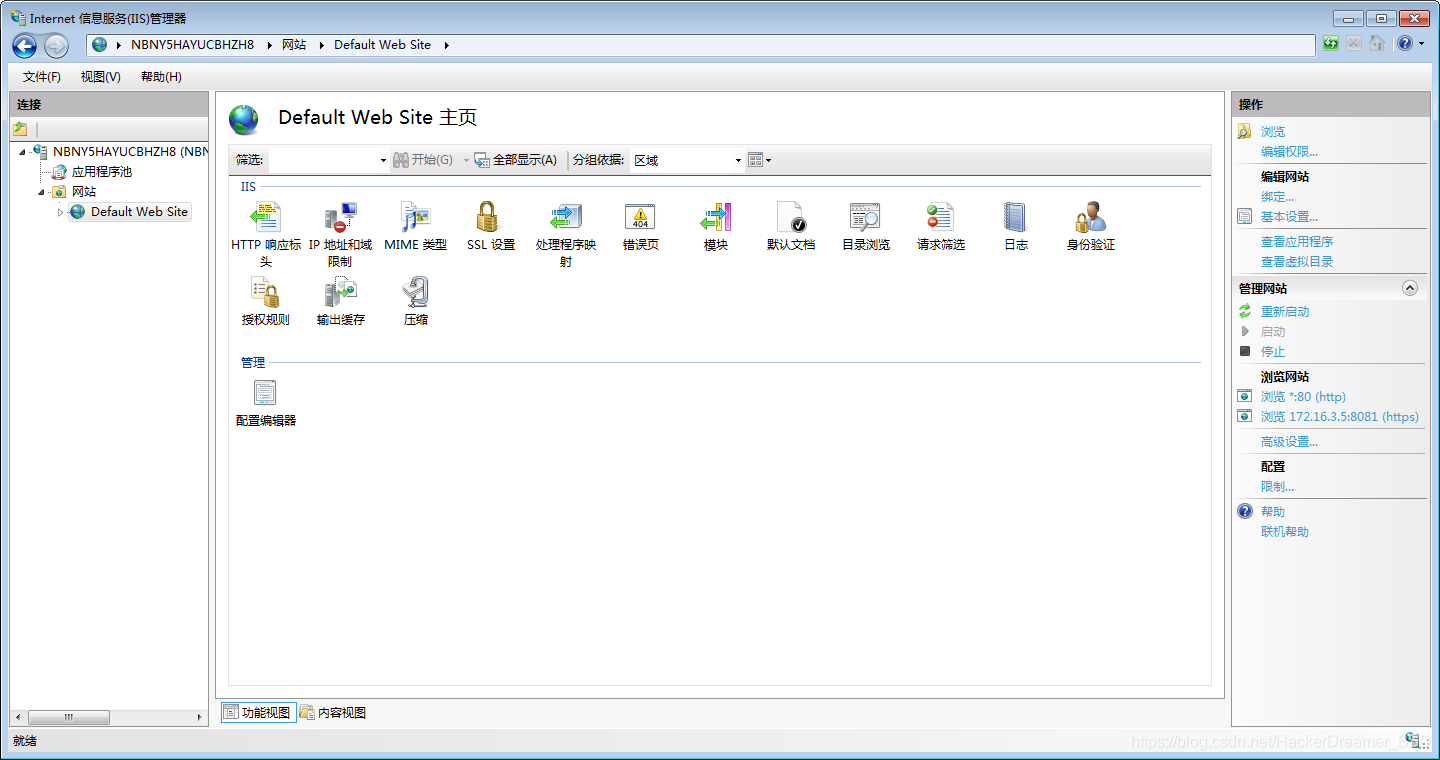
Task: Click 查看应用程序 link
Action: pyautogui.click(x=1297, y=242)
